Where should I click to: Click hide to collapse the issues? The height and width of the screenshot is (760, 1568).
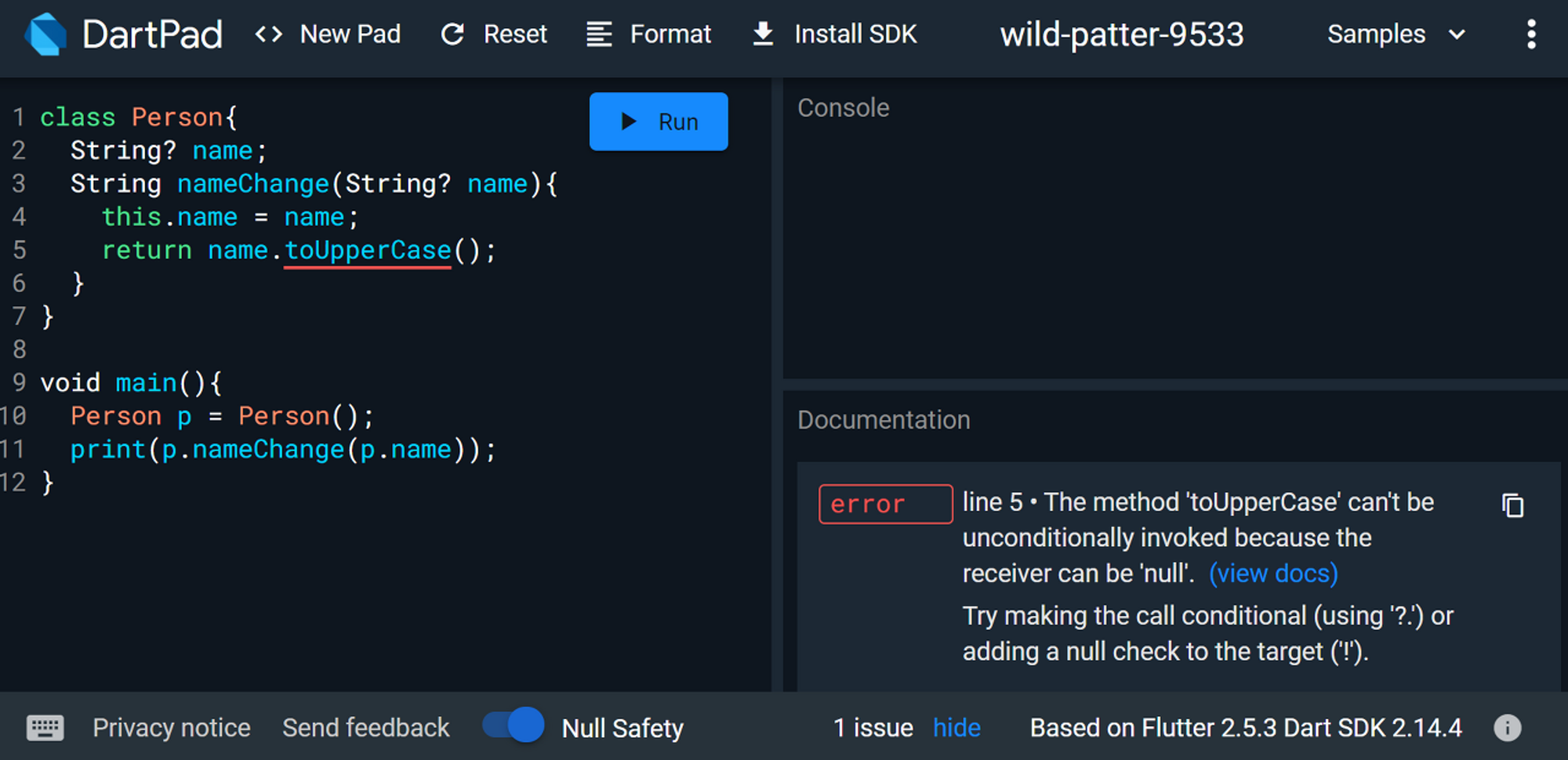(956, 728)
